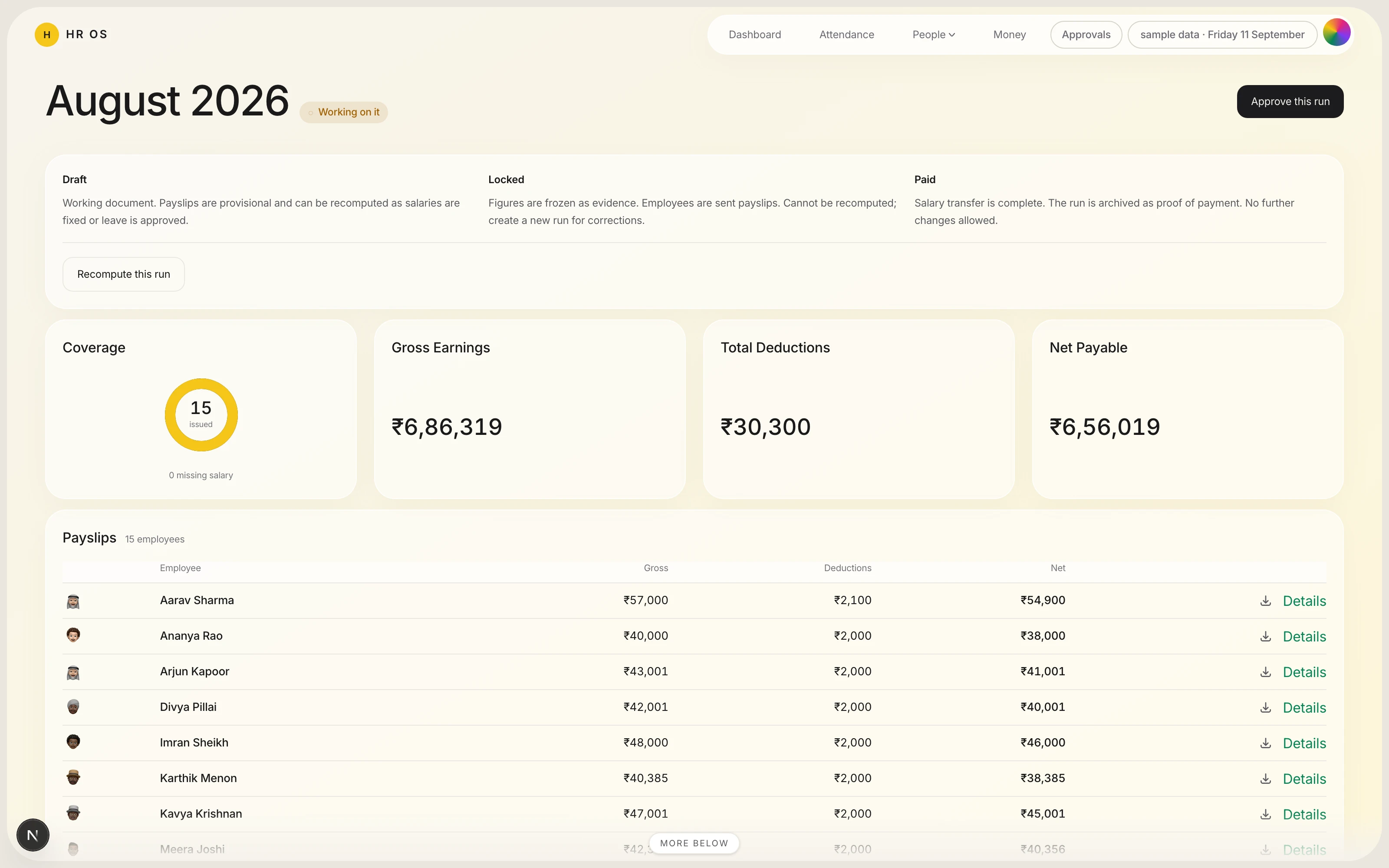
Task: View Arjun Kapoor's payslip Details
Action: coord(1304,672)
